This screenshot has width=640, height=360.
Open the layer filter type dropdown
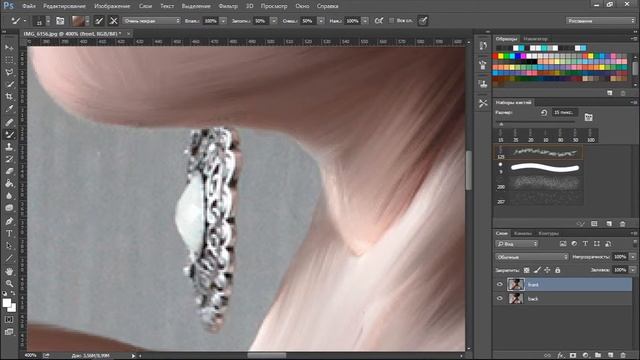click(517, 244)
